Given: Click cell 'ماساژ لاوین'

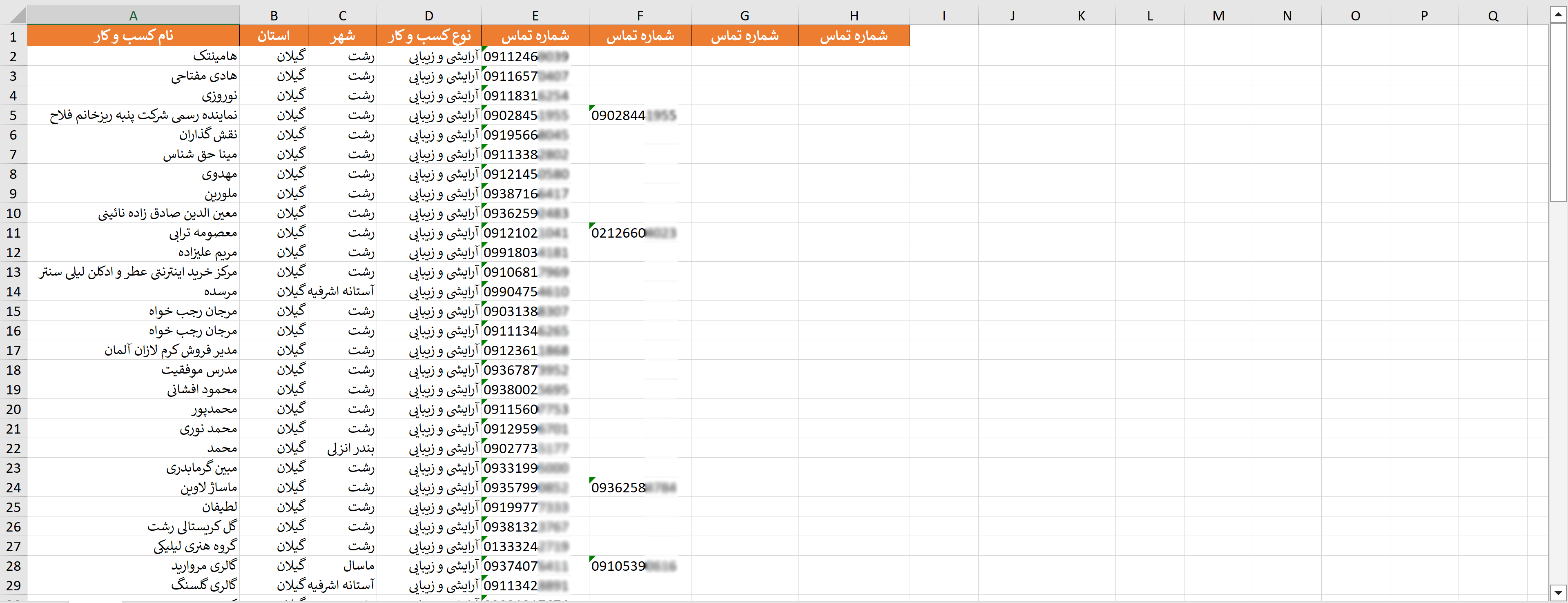Looking at the screenshot, I should (x=133, y=487).
